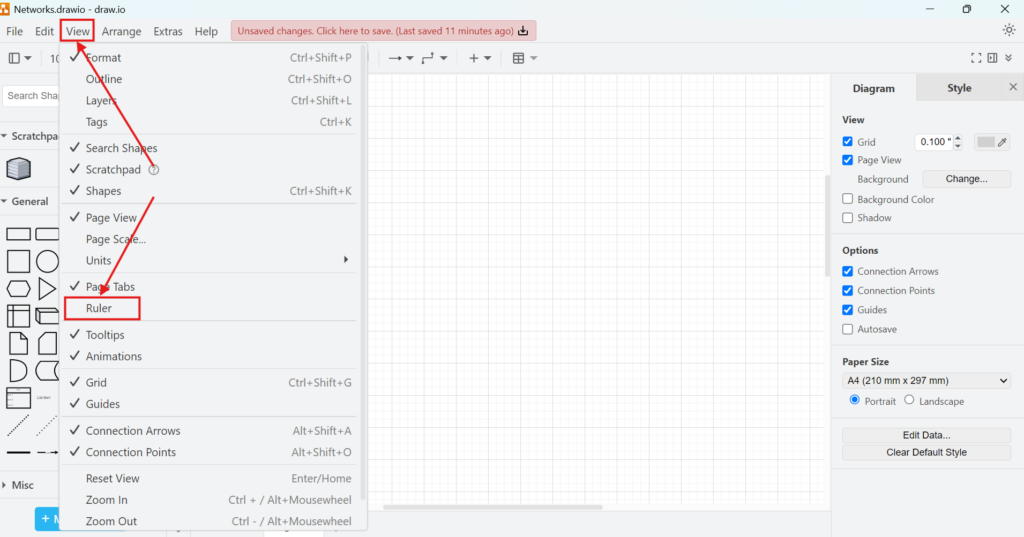Open the grid color swatch picker
This screenshot has height=537, width=1024.
pyautogui.click(x=992, y=142)
